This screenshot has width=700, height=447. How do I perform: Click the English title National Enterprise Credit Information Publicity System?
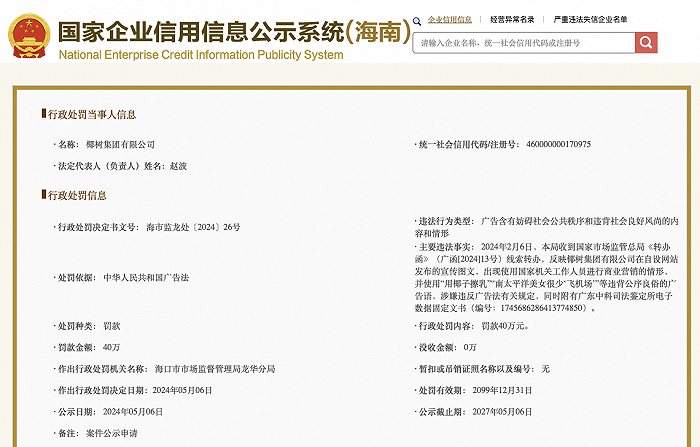pyautogui.click(x=201, y=55)
